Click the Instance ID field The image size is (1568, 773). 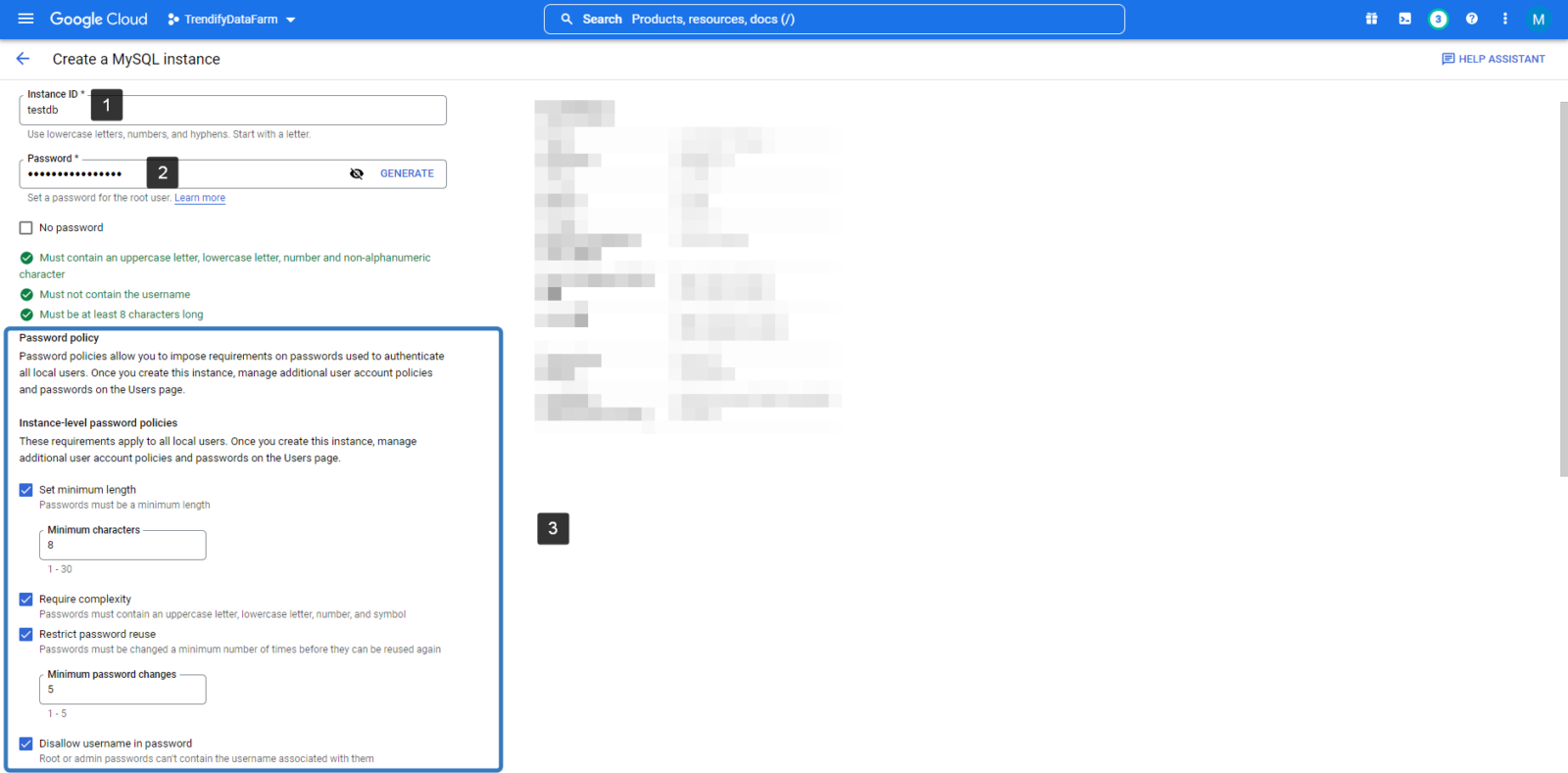coord(233,110)
